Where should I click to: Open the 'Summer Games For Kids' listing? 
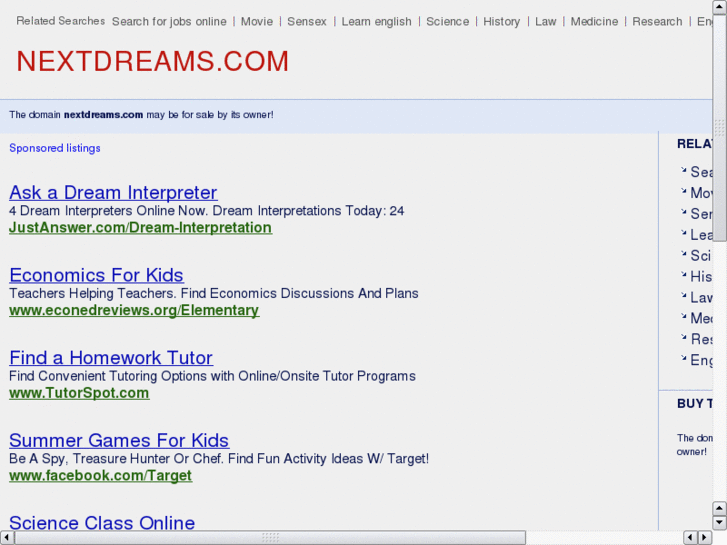pos(119,440)
